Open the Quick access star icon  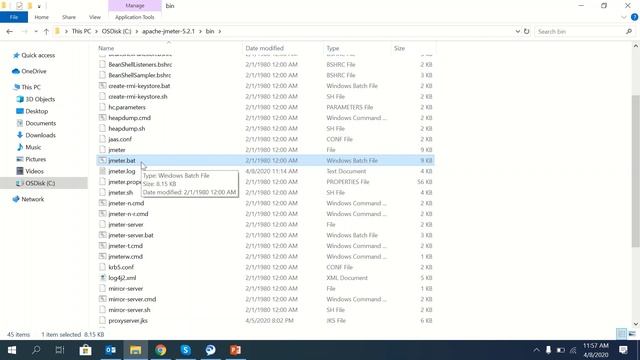point(16,56)
